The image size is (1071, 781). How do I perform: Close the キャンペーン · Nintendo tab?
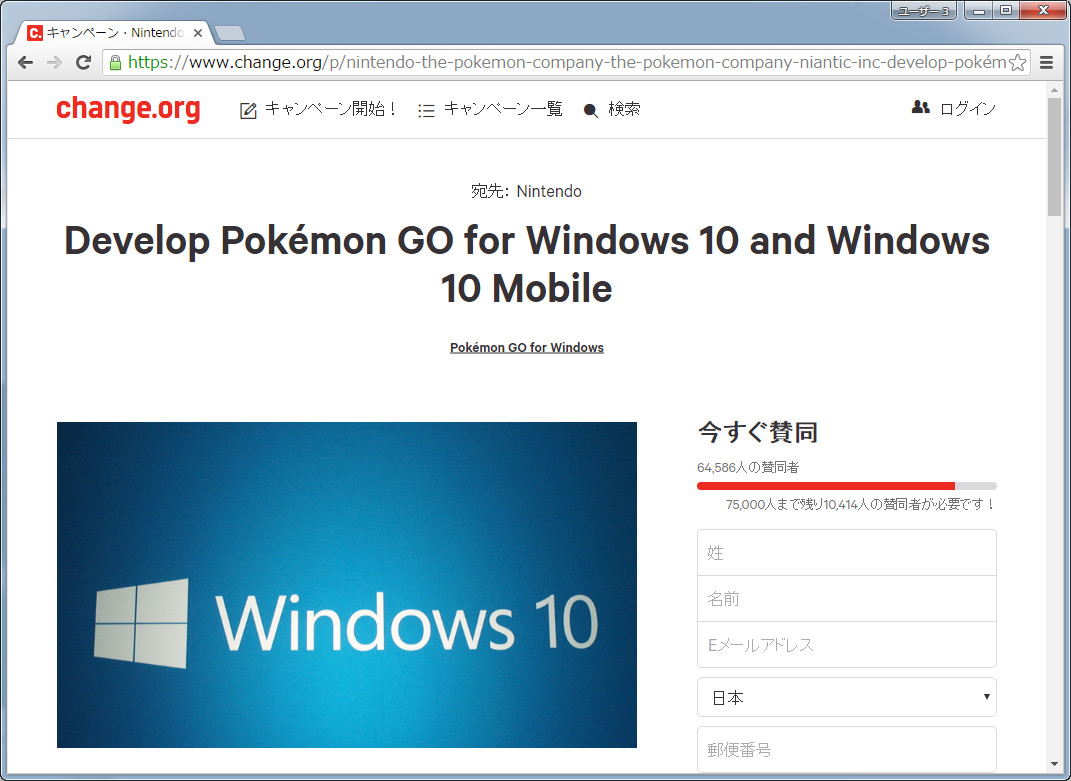197,33
